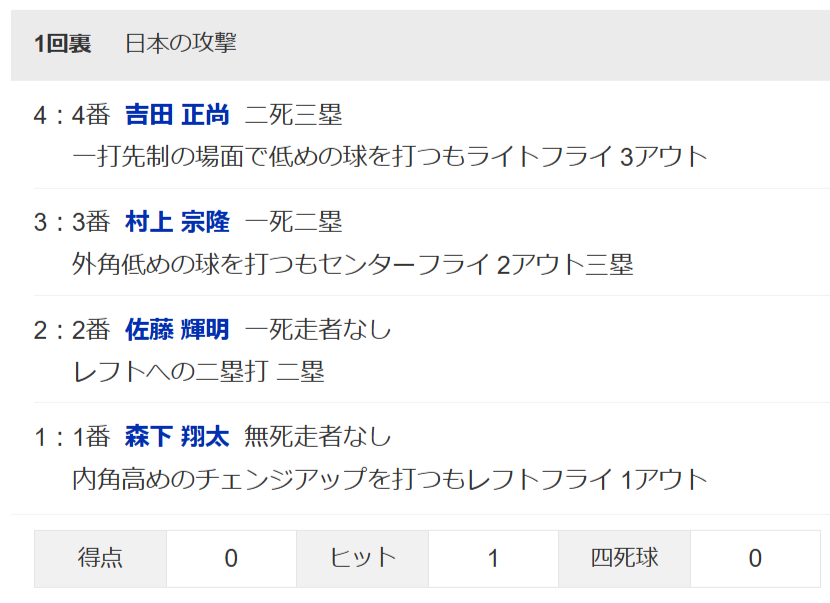This screenshot has width=830, height=603.
Task: Open player link 吉田 正尚
Action: 177,115
